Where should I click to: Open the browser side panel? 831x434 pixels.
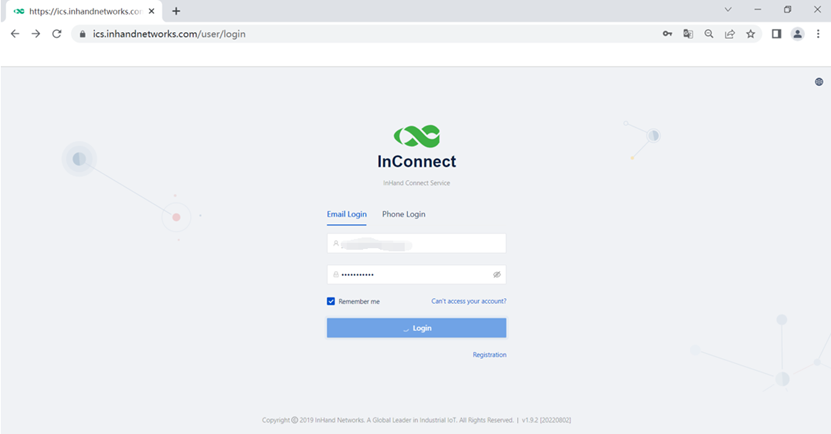click(x=776, y=34)
